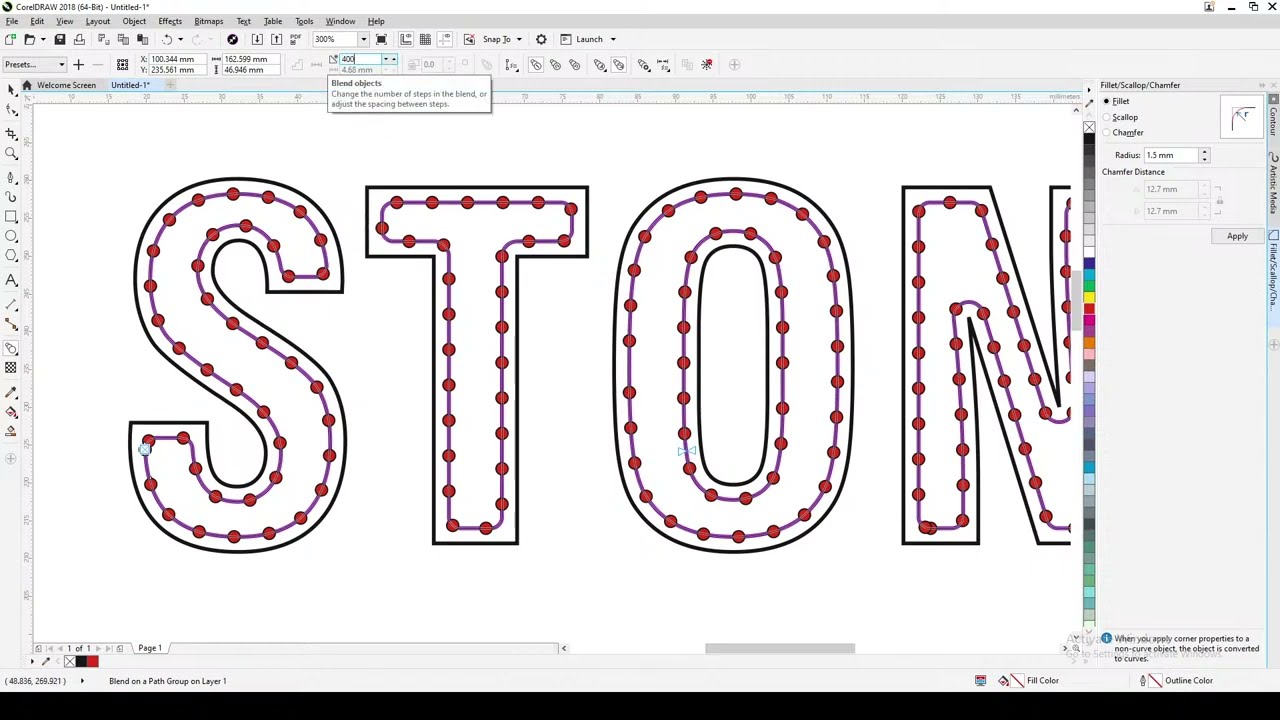This screenshot has height=720, width=1280.
Task: Click the New document icon
Action: [x=10, y=39]
